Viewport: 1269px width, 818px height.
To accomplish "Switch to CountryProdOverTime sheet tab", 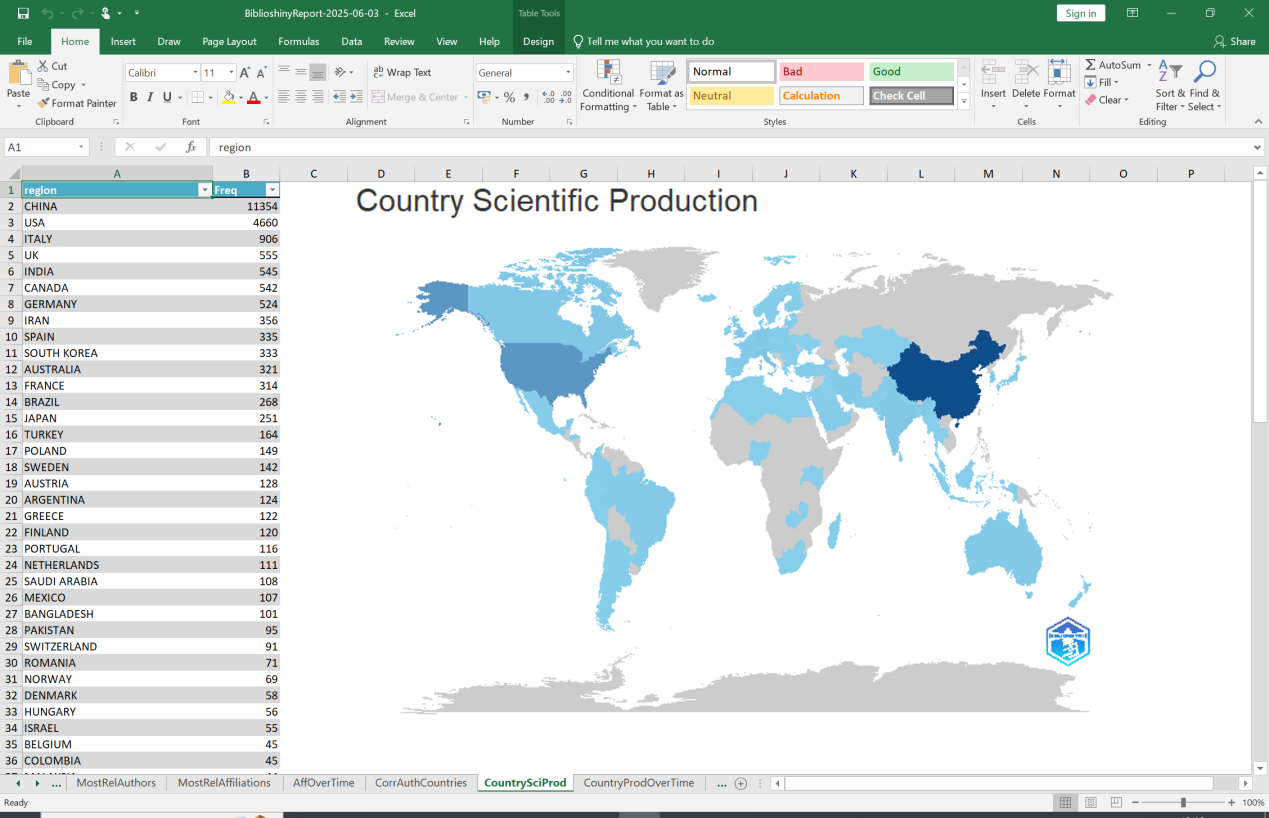I will [638, 783].
